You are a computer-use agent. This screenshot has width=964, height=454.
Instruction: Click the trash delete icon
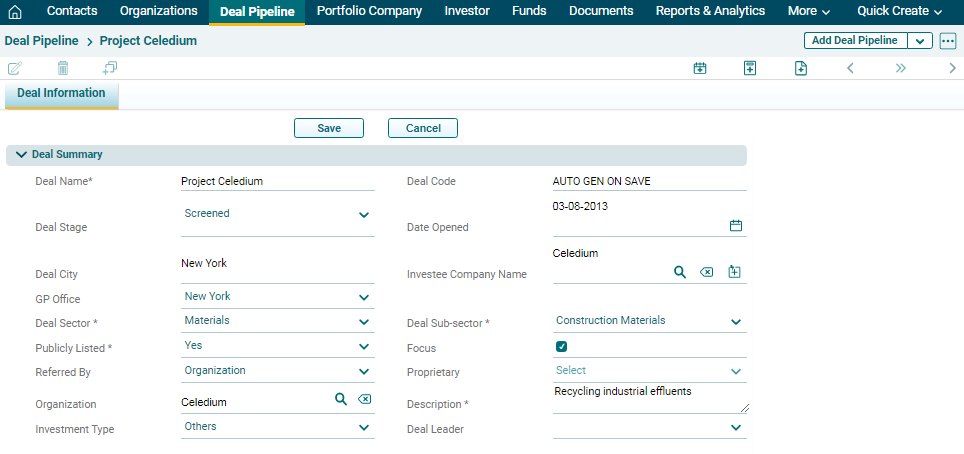pos(63,68)
